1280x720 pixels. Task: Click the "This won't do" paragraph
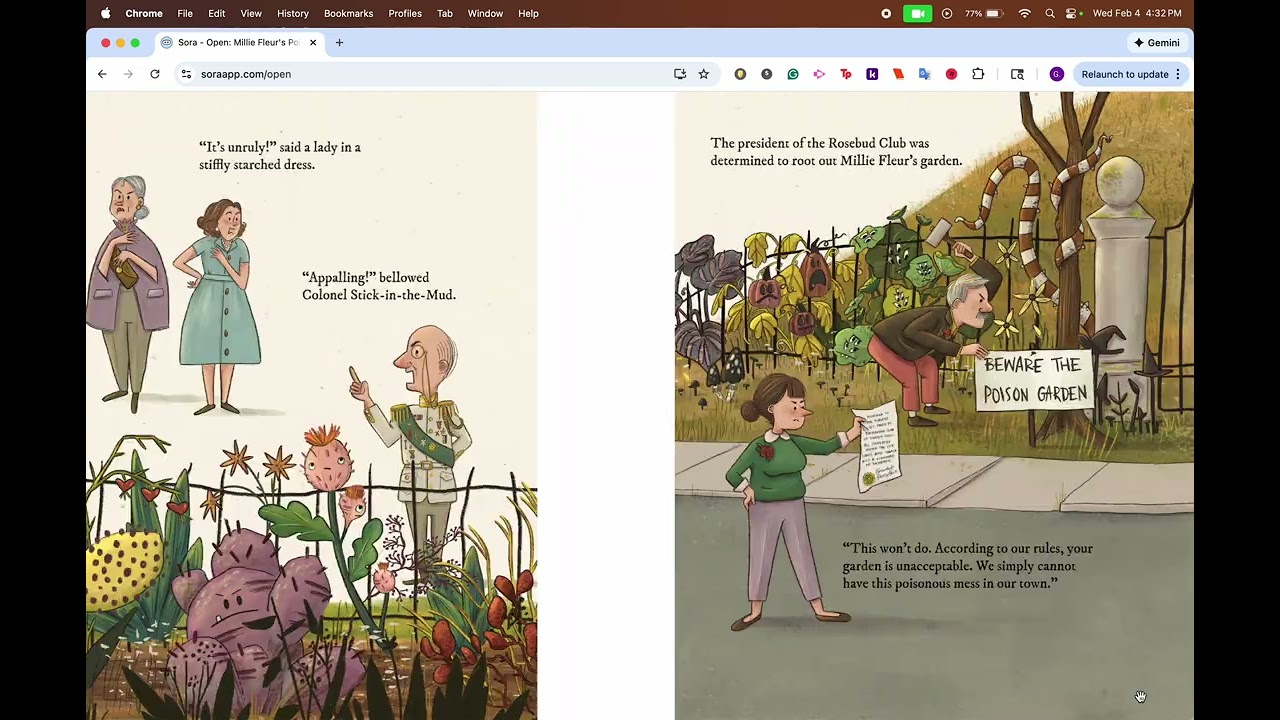click(967, 566)
